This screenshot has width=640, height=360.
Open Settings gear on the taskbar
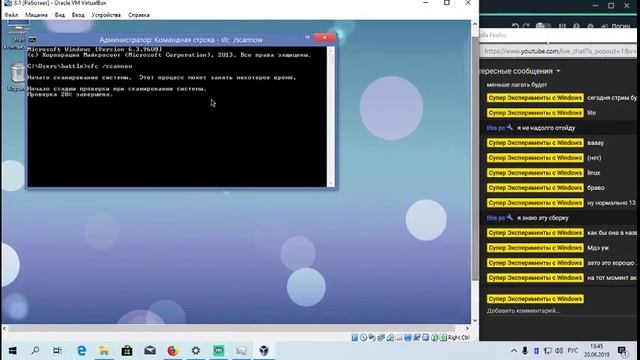tap(196, 351)
